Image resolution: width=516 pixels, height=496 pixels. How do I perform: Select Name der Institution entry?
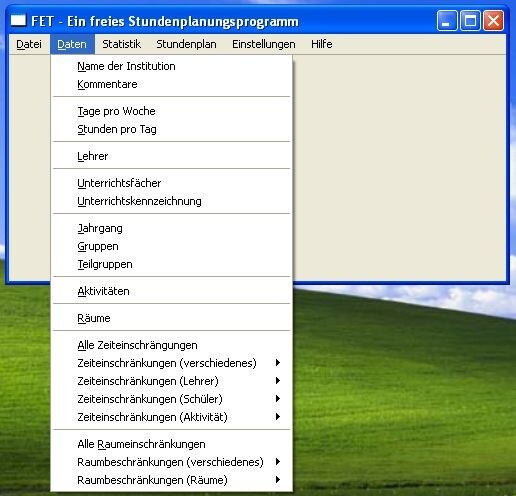[x=172, y=66]
